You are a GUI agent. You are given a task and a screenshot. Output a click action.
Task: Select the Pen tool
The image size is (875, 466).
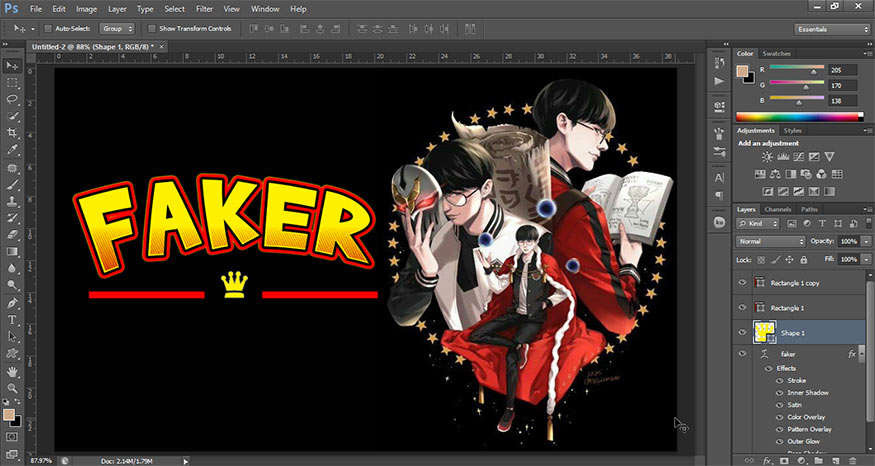12,304
